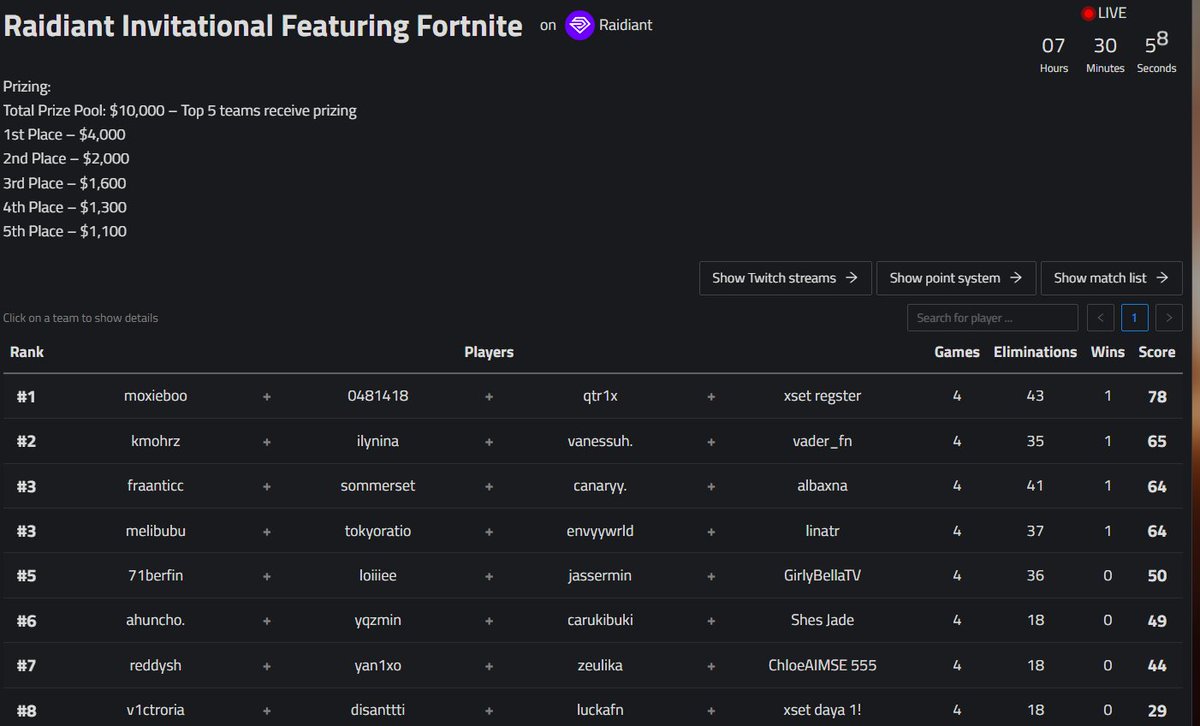Select player qtr1x

(600, 396)
